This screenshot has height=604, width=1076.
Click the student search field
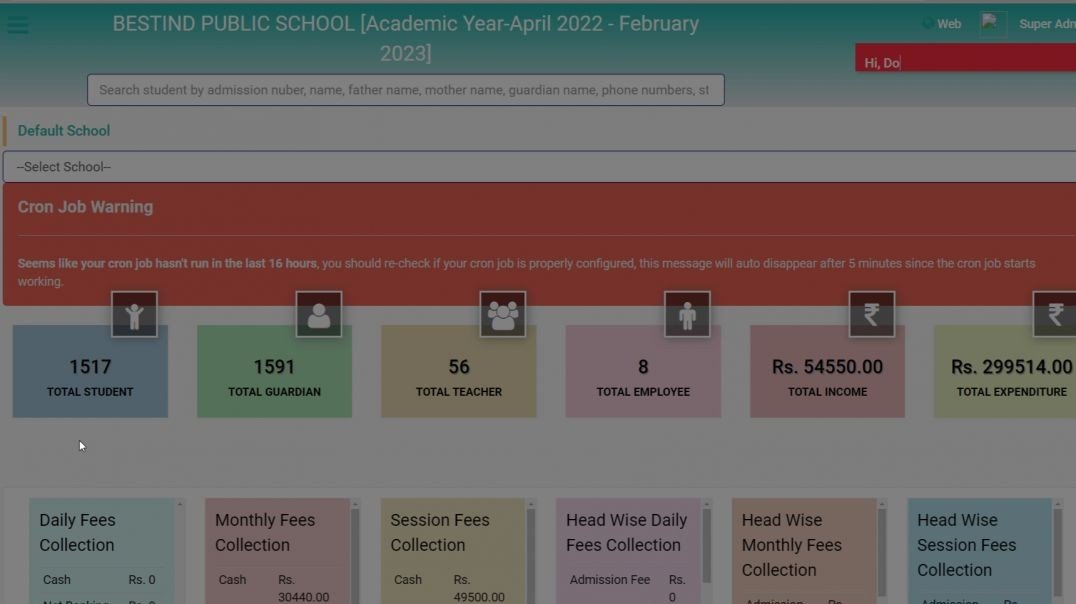click(x=405, y=90)
